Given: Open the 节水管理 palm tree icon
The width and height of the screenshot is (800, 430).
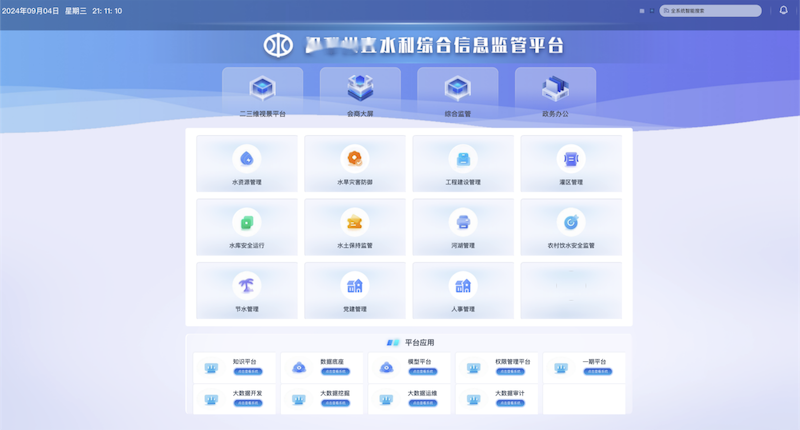Looking at the screenshot, I should pyautogui.click(x=247, y=286).
